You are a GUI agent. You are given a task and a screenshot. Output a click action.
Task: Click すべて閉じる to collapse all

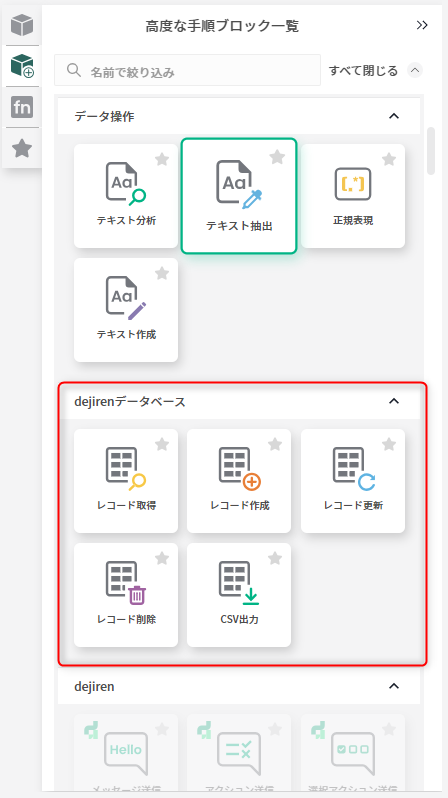(x=363, y=70)
